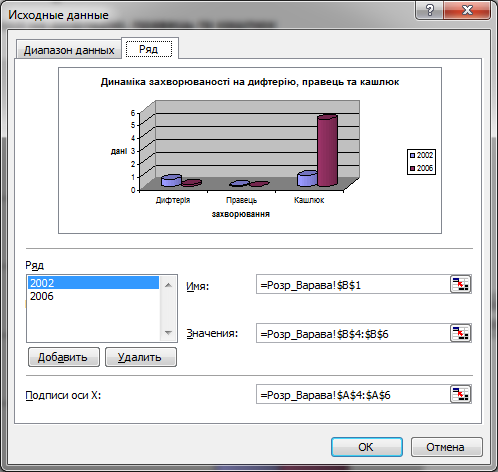Click into the Имя input field
498x472 pixels.
pyautogui.click(x=353, y=284)
